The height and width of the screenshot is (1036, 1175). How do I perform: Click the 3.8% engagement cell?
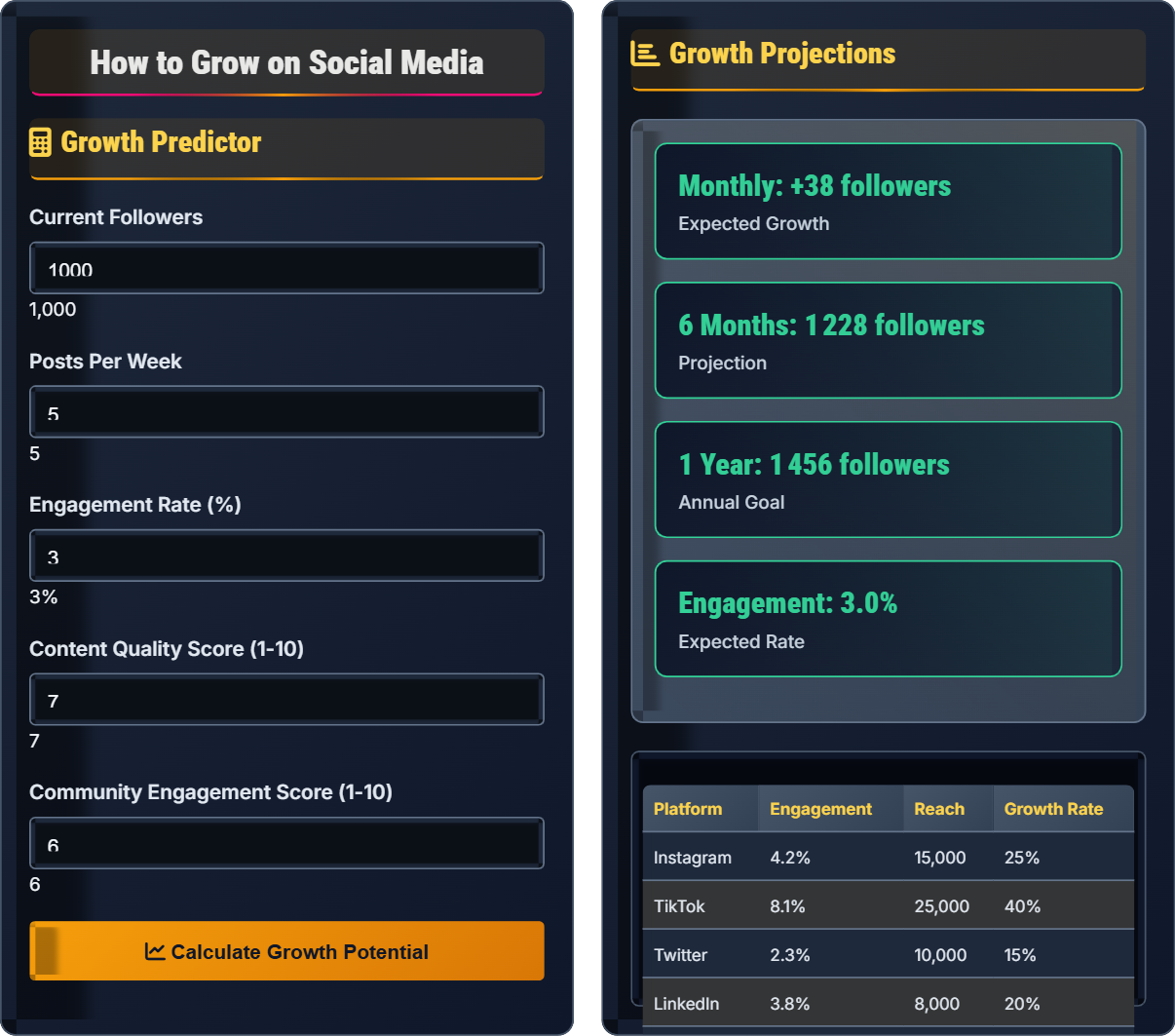(x=790, y=1004)
